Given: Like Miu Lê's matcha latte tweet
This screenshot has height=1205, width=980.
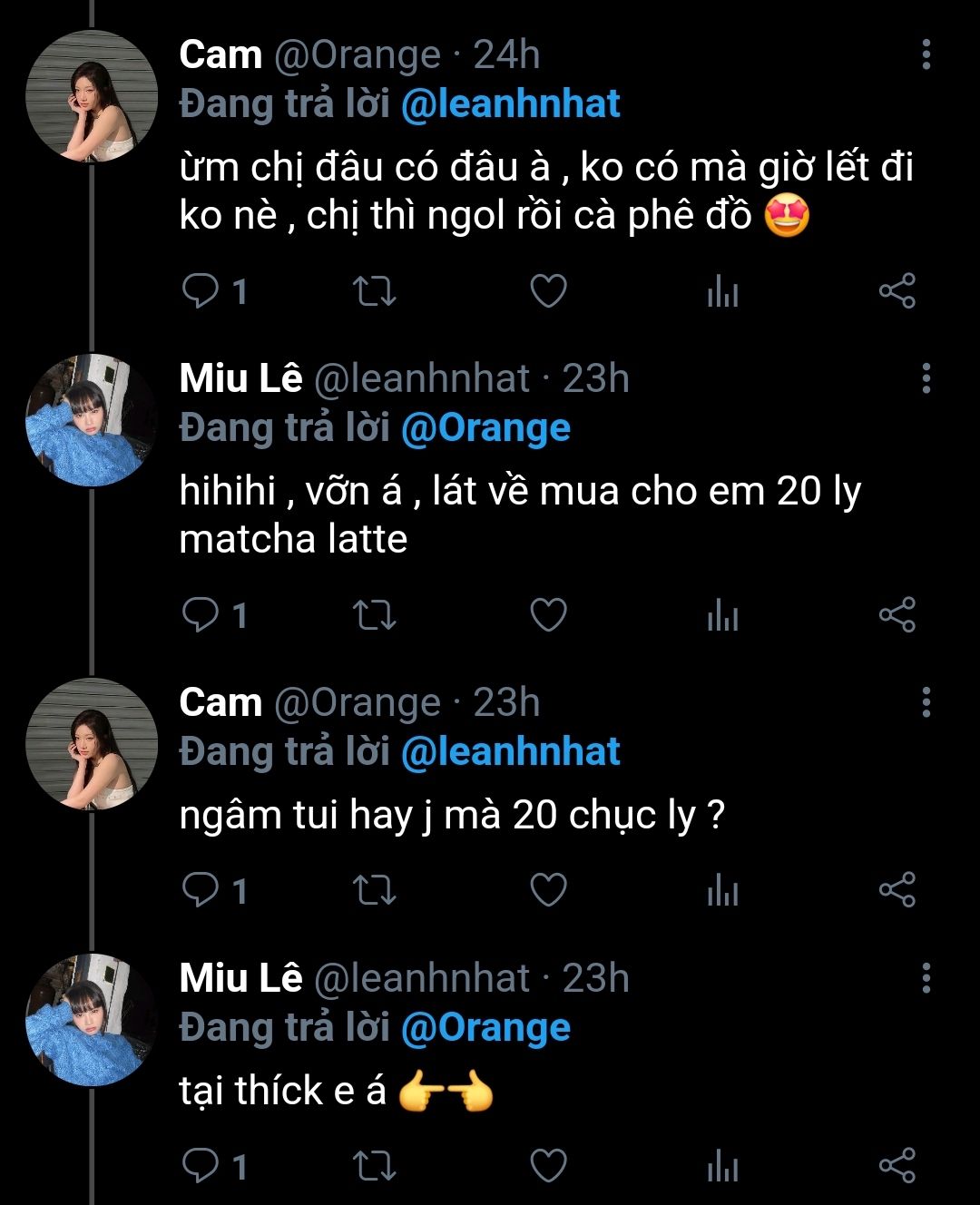Looking at the screenshot, I should click(548, 615).
